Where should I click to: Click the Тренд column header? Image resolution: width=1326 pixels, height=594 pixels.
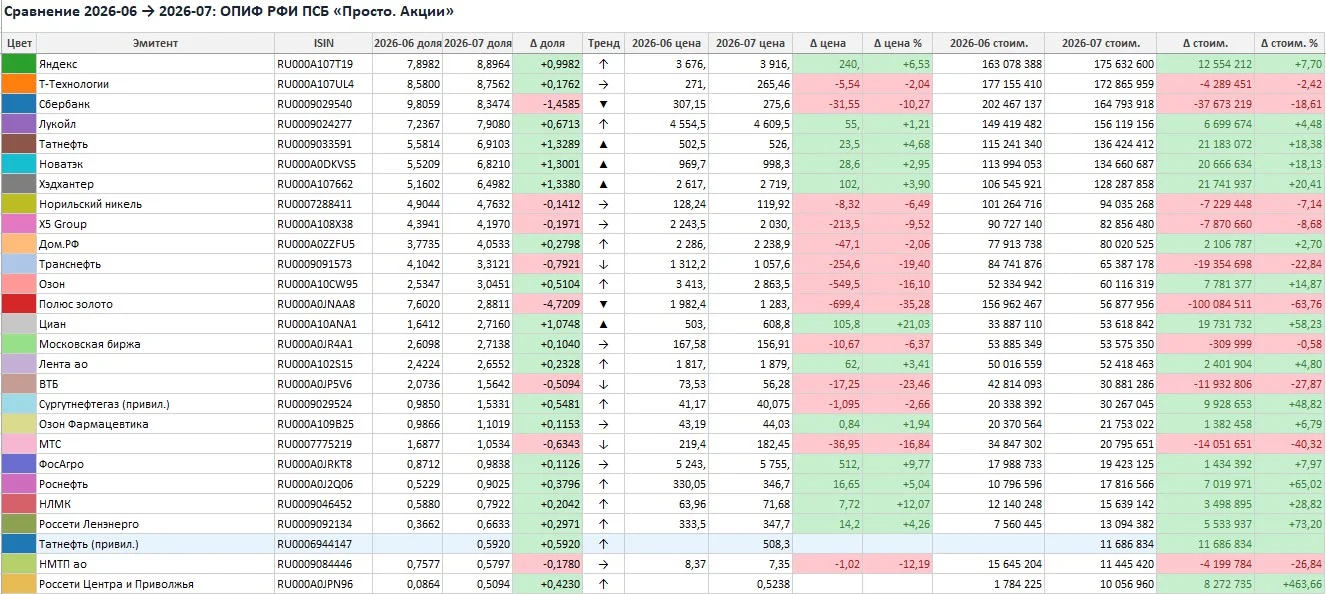[x=604, y=43]
